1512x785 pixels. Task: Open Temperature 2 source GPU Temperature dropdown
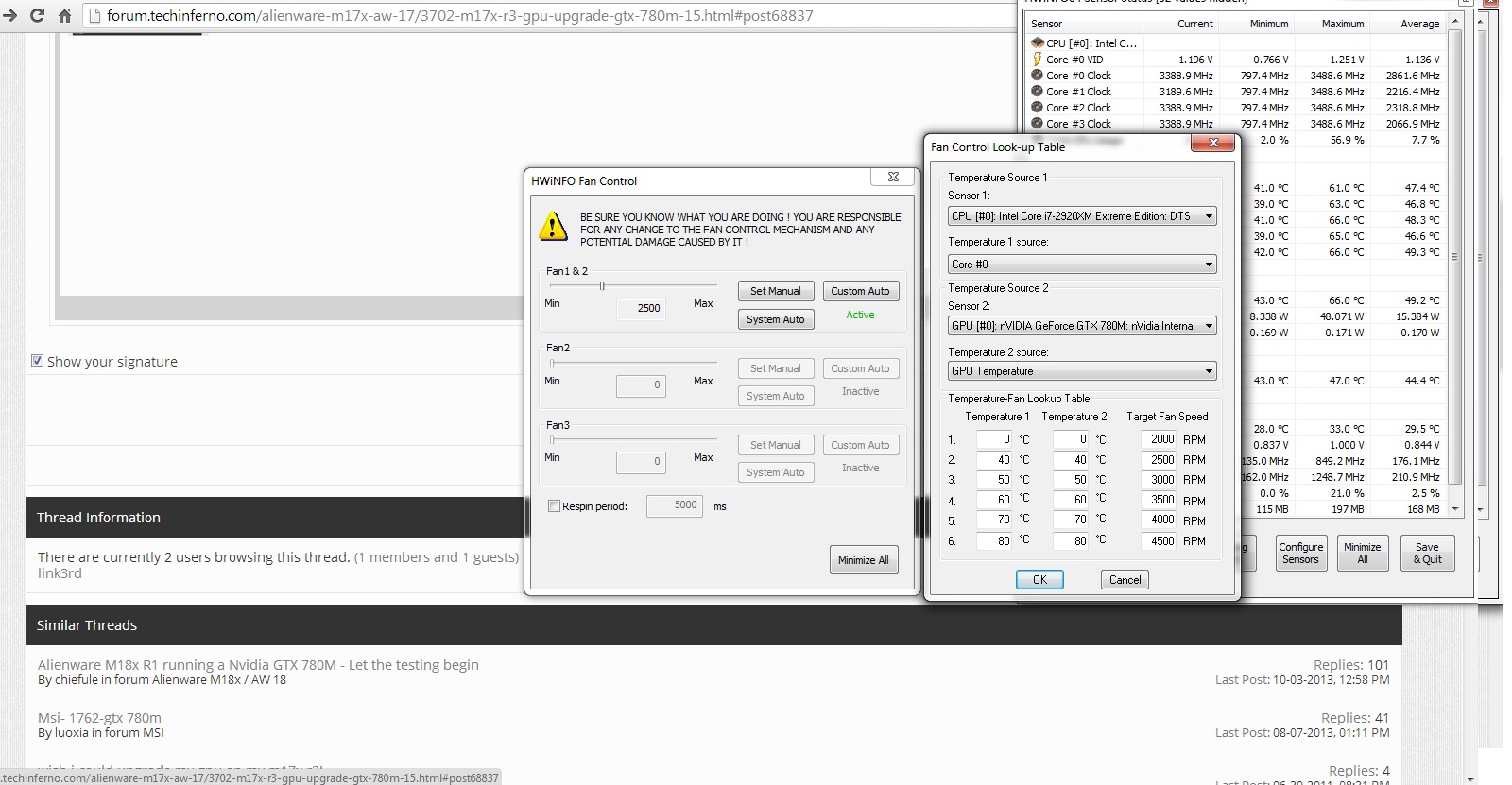point(1082,371)
